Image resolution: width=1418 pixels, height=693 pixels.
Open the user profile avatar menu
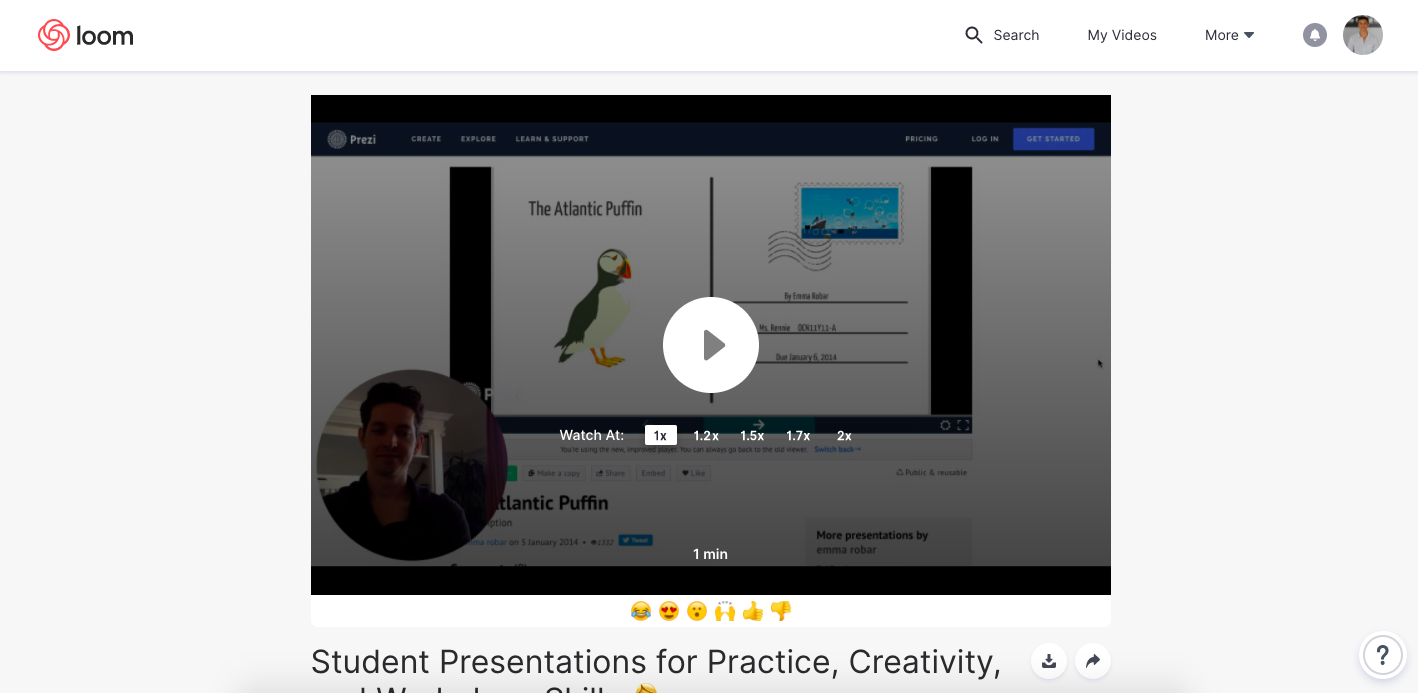click(1363, 35)
